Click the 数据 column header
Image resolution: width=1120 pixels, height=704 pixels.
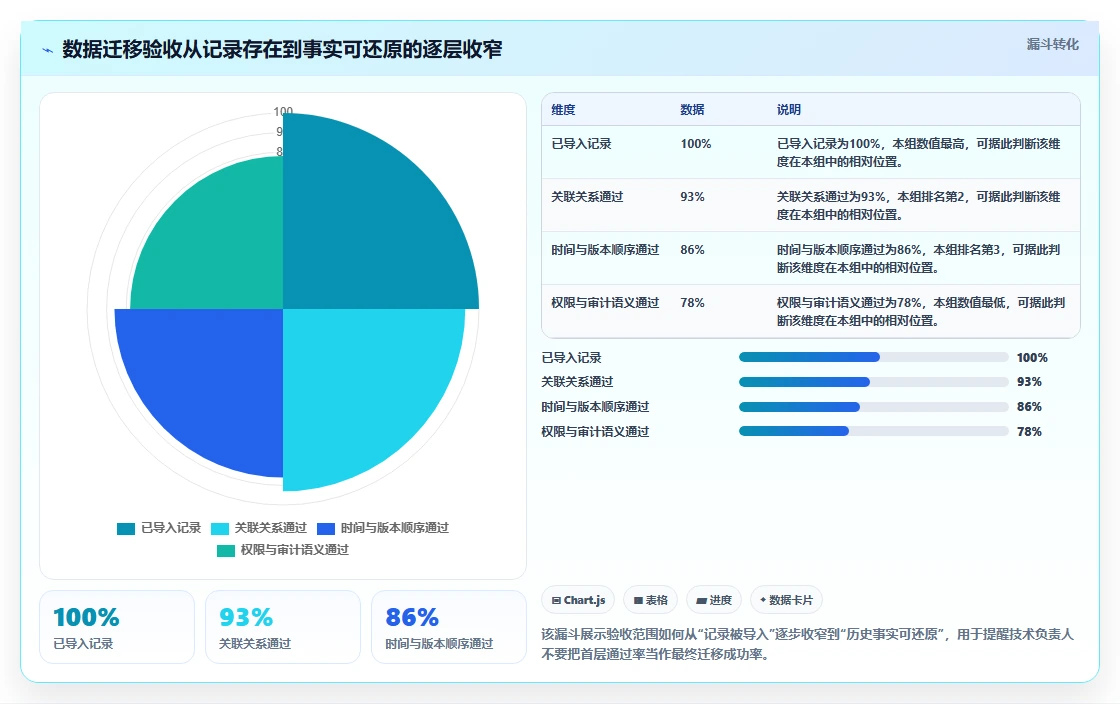pyautogui.click(x=692, y=110)
